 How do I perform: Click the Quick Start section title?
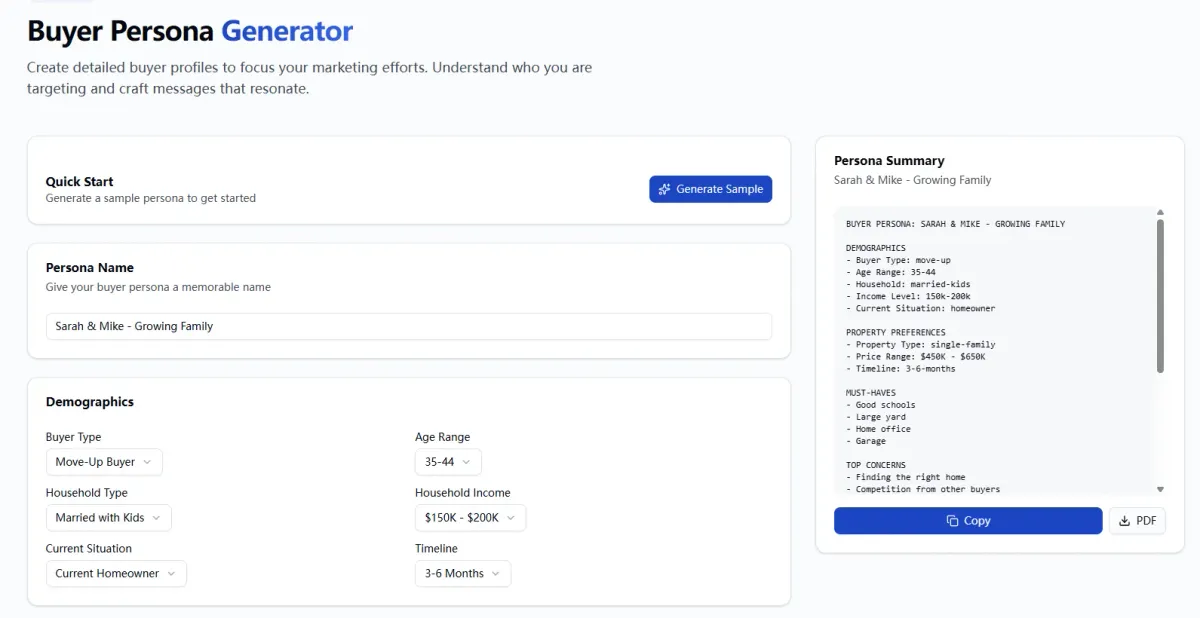pos(80,182)
